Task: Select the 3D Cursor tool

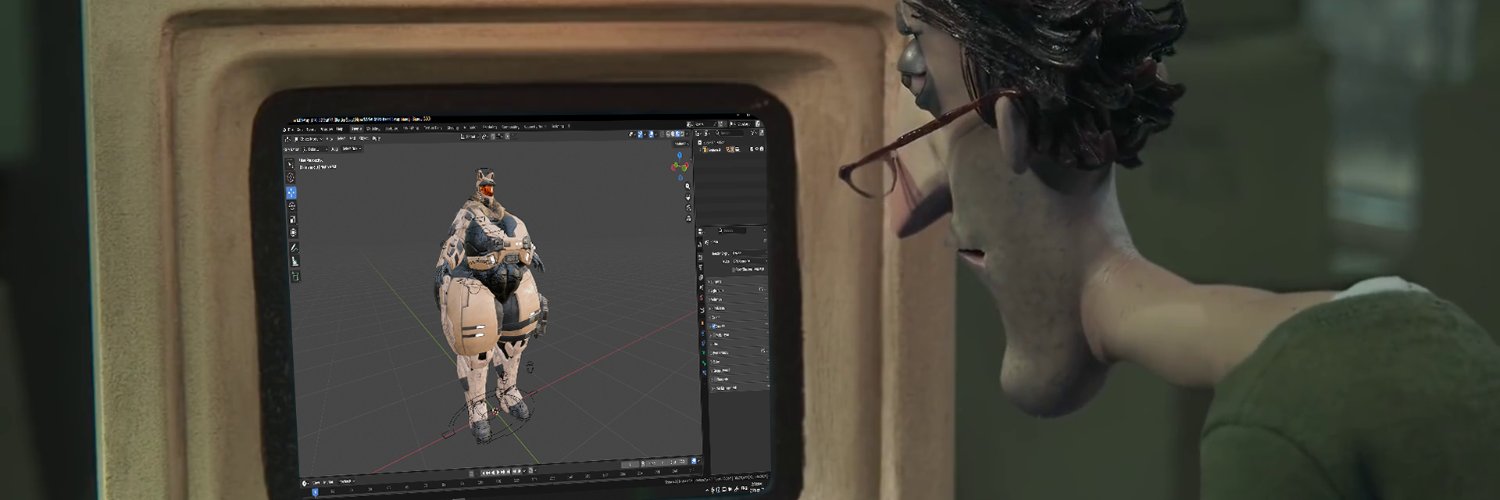Action: (x=291, y=177)
